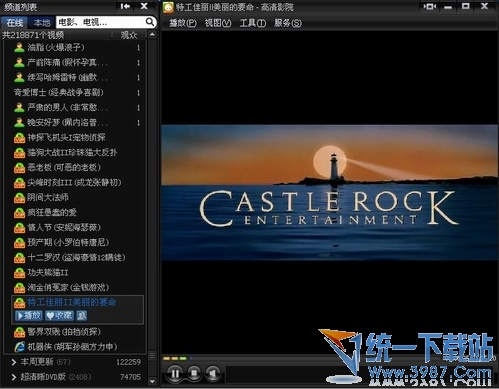Open the 工具(T) menu
This screenshot has width=499, height=389.
(253, 23)
